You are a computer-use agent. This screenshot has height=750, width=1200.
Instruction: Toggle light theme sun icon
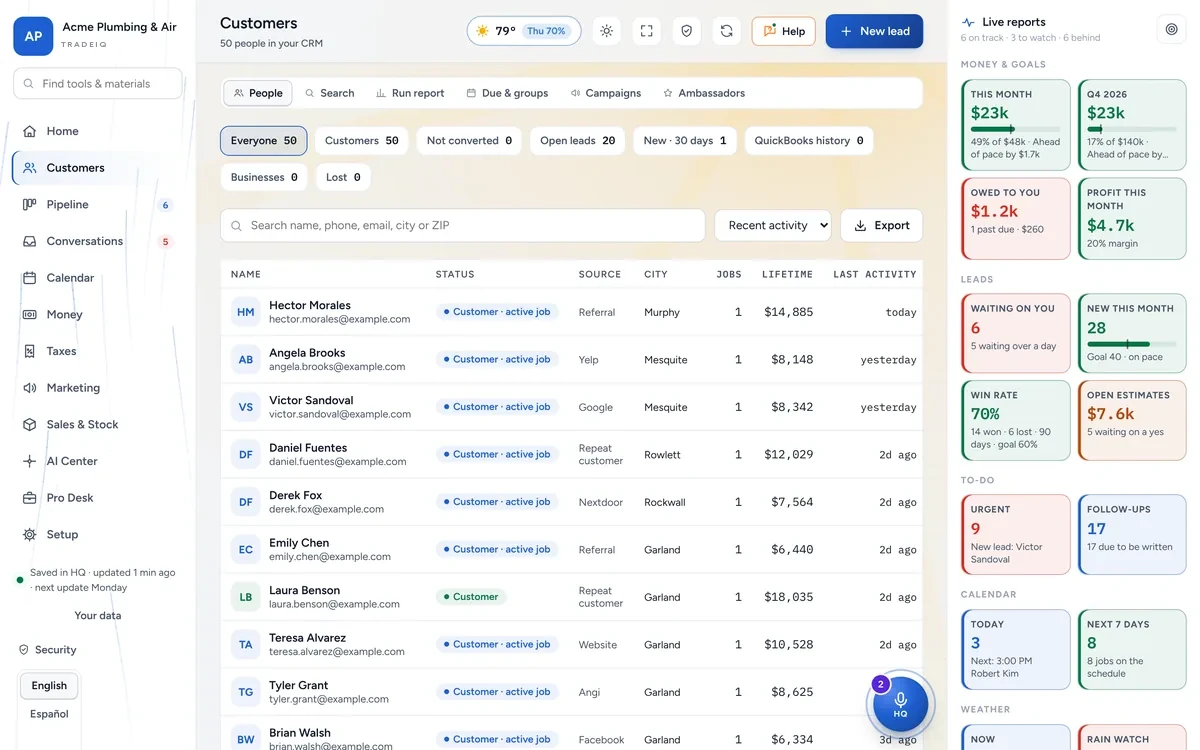tap(606, 31)
